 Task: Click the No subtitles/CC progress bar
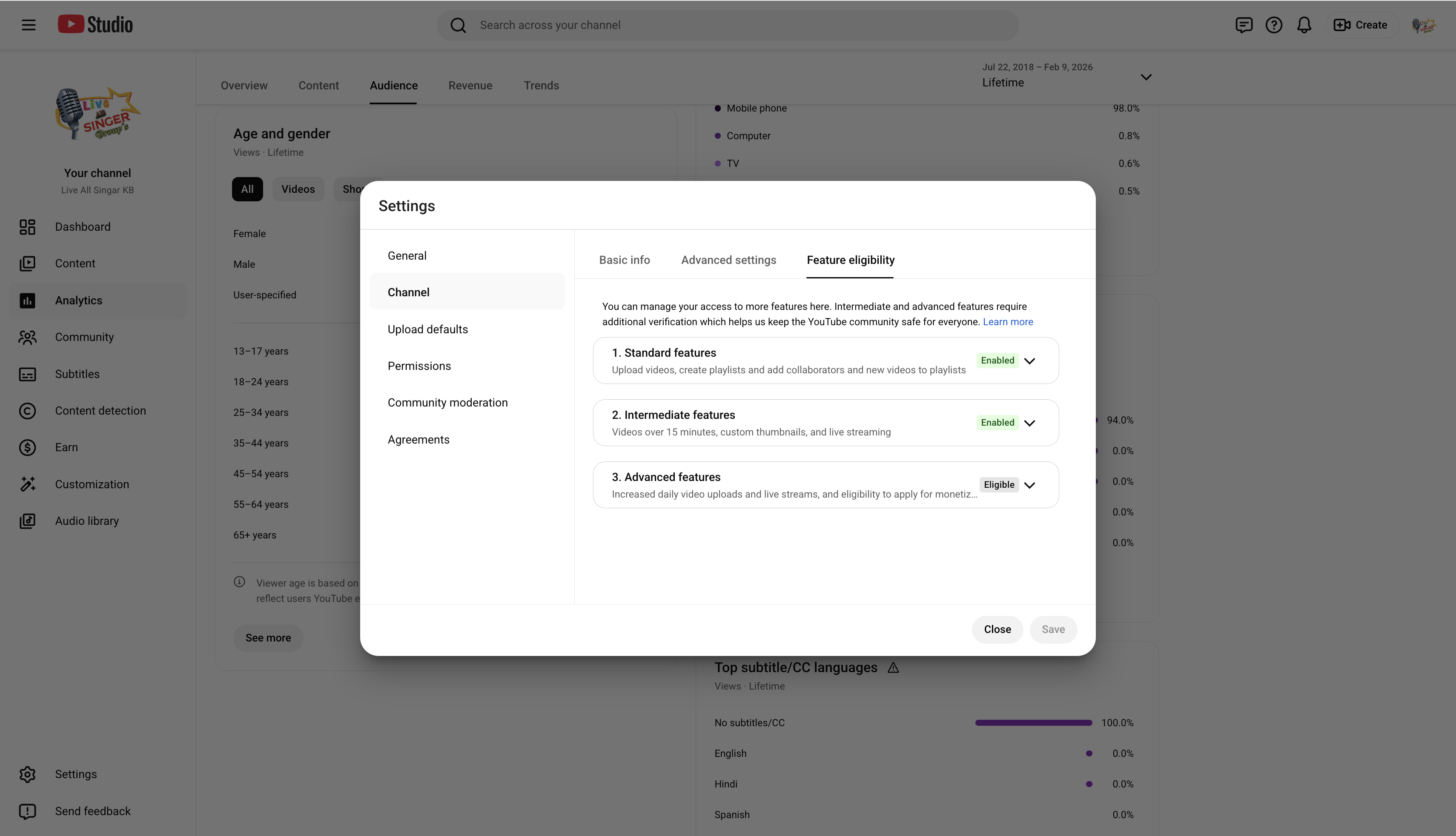[x=1033, y=722]
